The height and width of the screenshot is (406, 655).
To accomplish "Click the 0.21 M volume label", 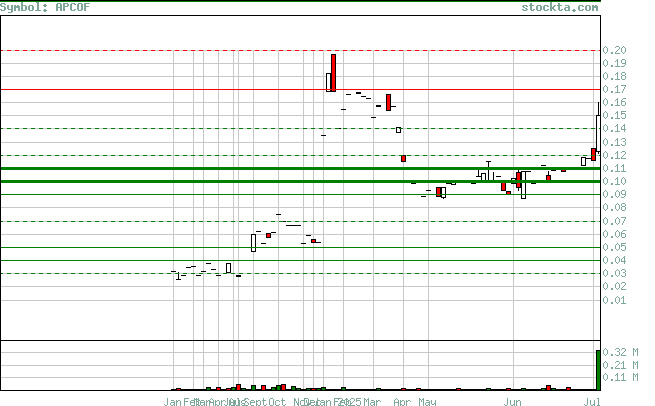I will (x=621, y=365).
